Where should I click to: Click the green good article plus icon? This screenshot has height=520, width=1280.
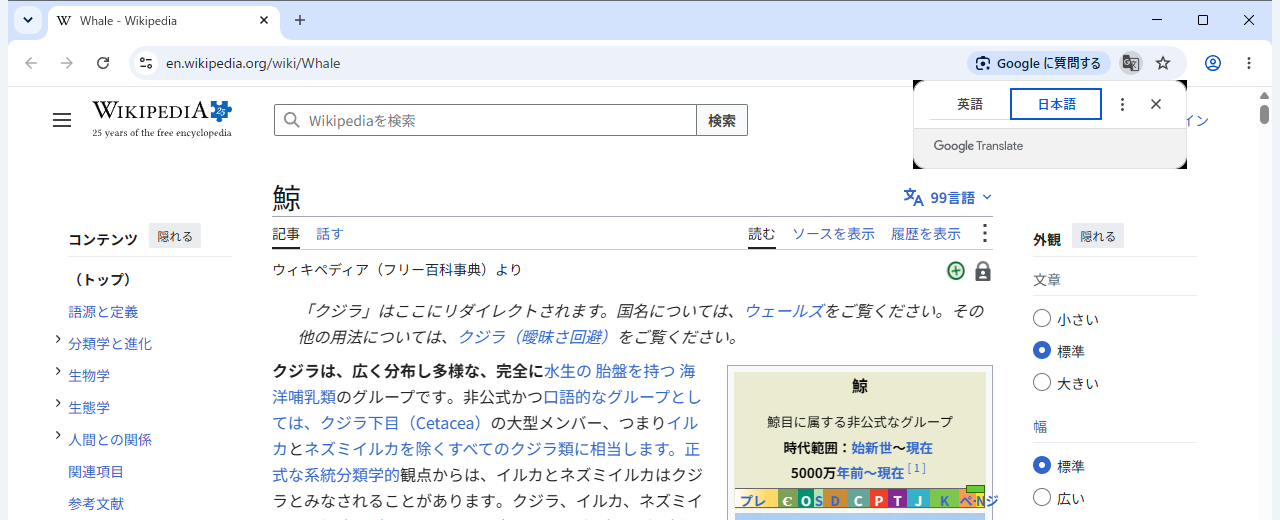(x=956, y=270)
